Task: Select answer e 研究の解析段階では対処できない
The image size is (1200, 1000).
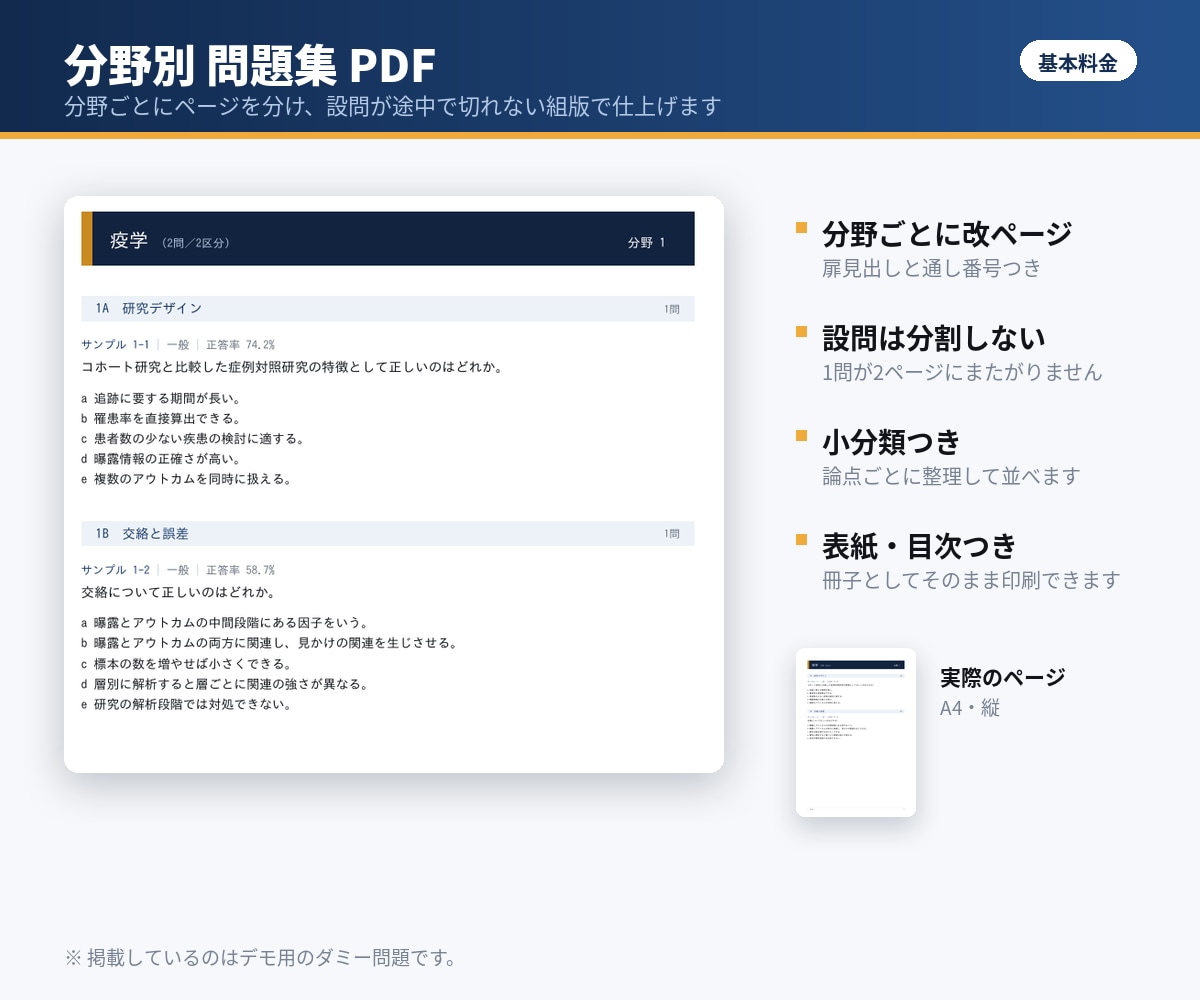Action: [186, 704]
